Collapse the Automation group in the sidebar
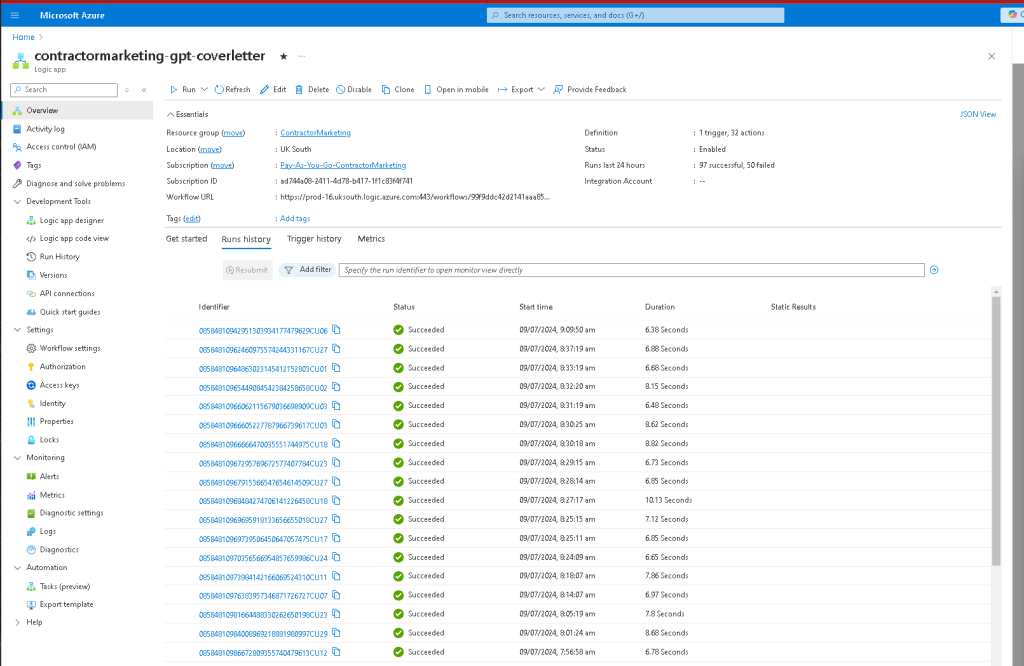The height and width of the screenshot is (666, 1024). 17,567
